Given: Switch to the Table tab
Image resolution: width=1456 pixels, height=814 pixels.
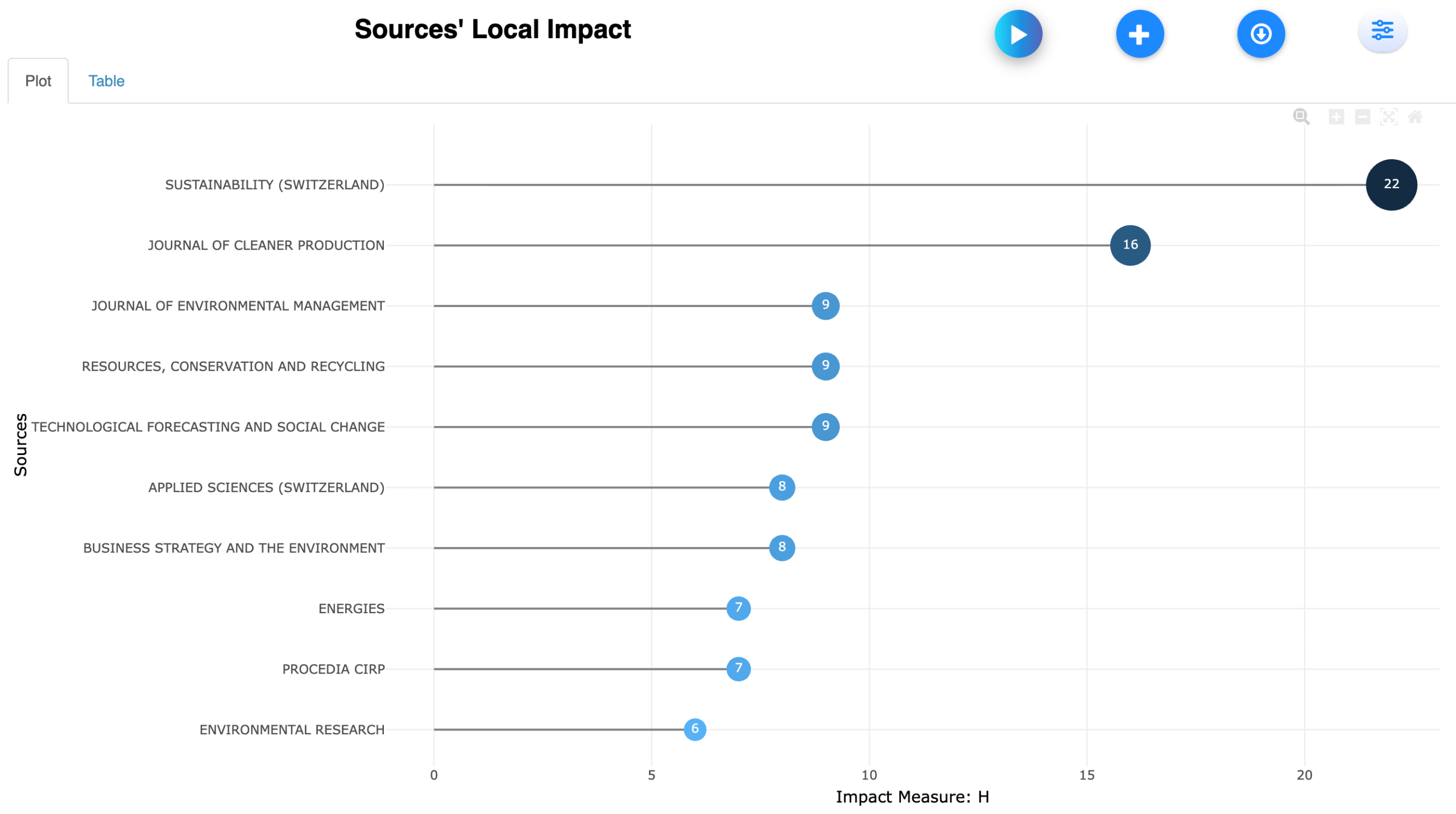Looking at the screenshot, I should tap(106, 81).
